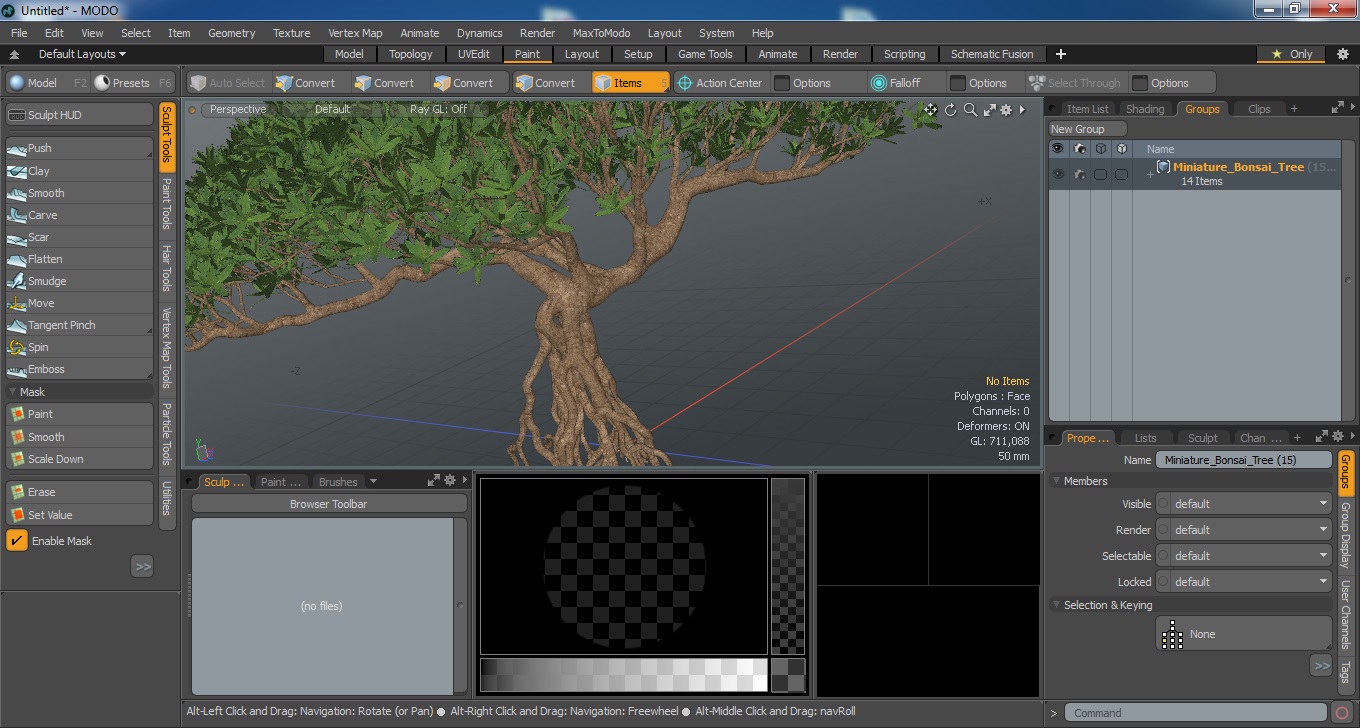Click the vertical checkered strip beside the preview
The width and height of the screenshot is (1360, 728).
tap(788, 566)
